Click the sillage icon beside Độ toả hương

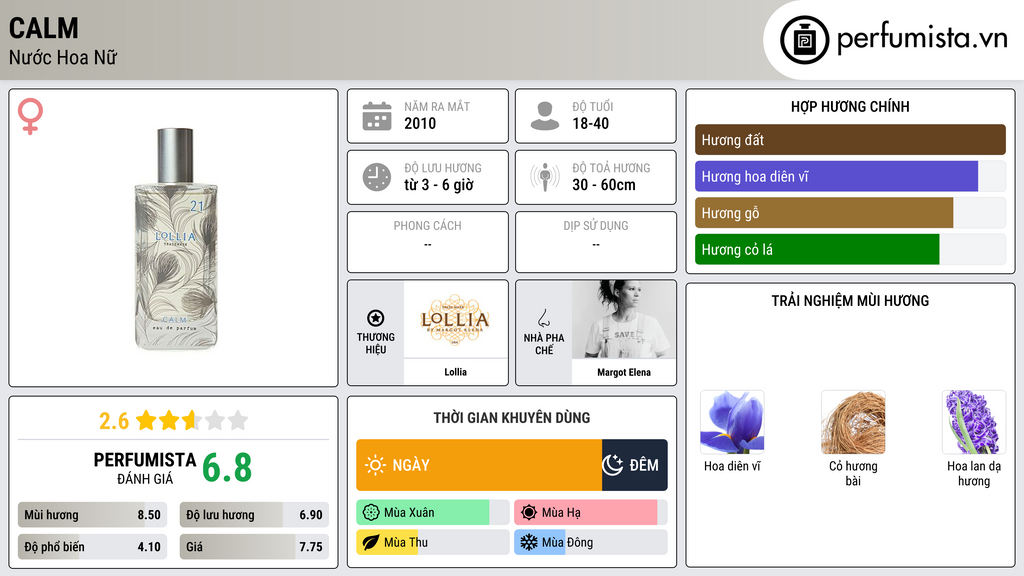point(545,177)
